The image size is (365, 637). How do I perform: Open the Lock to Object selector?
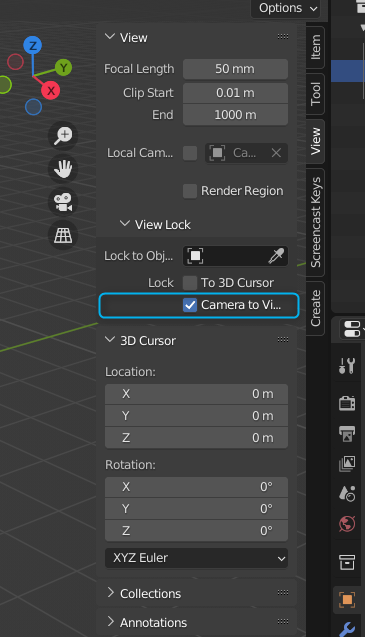click(x=235, y=256)
